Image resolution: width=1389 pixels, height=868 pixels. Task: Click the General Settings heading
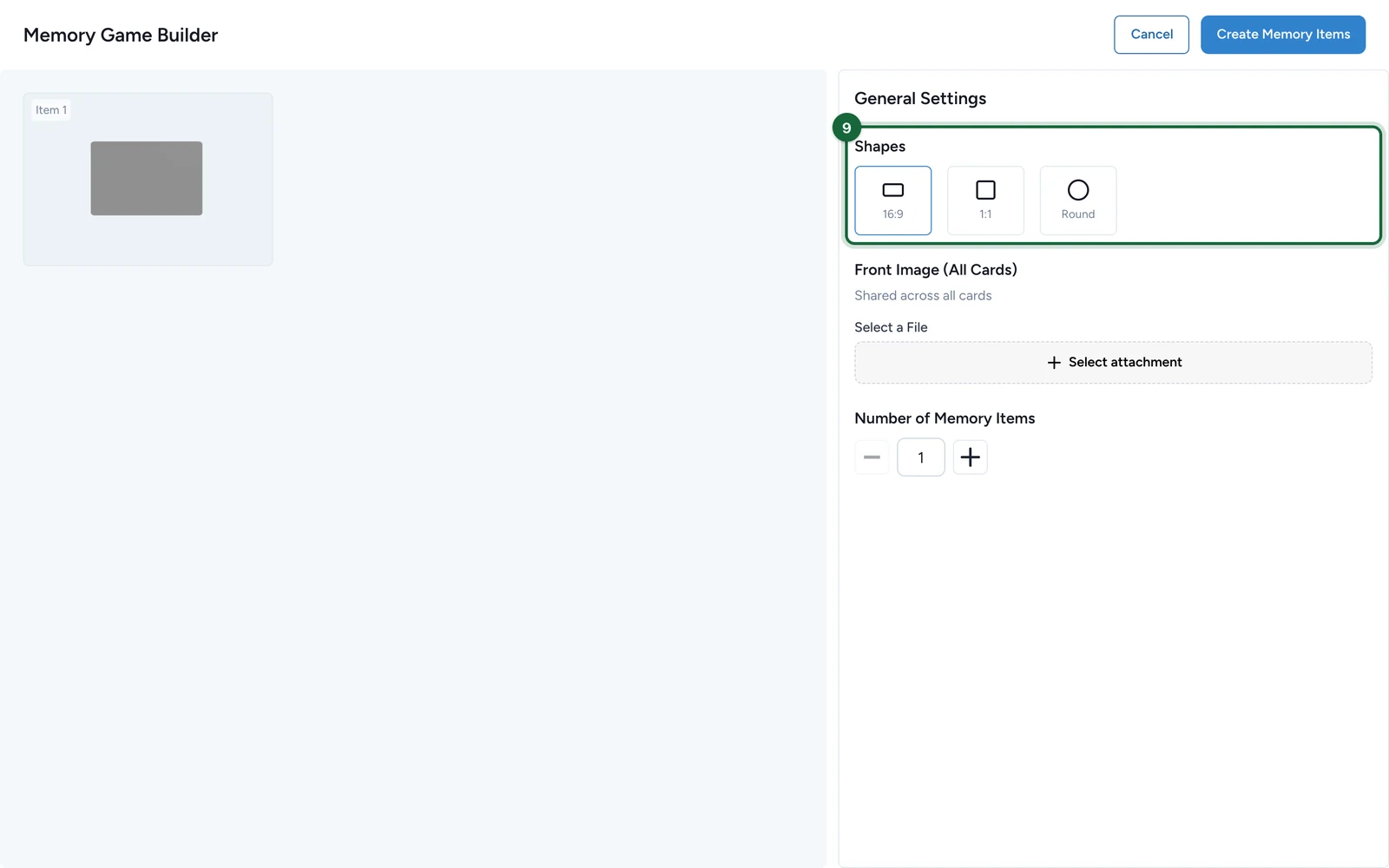click(x=920, y=98)
